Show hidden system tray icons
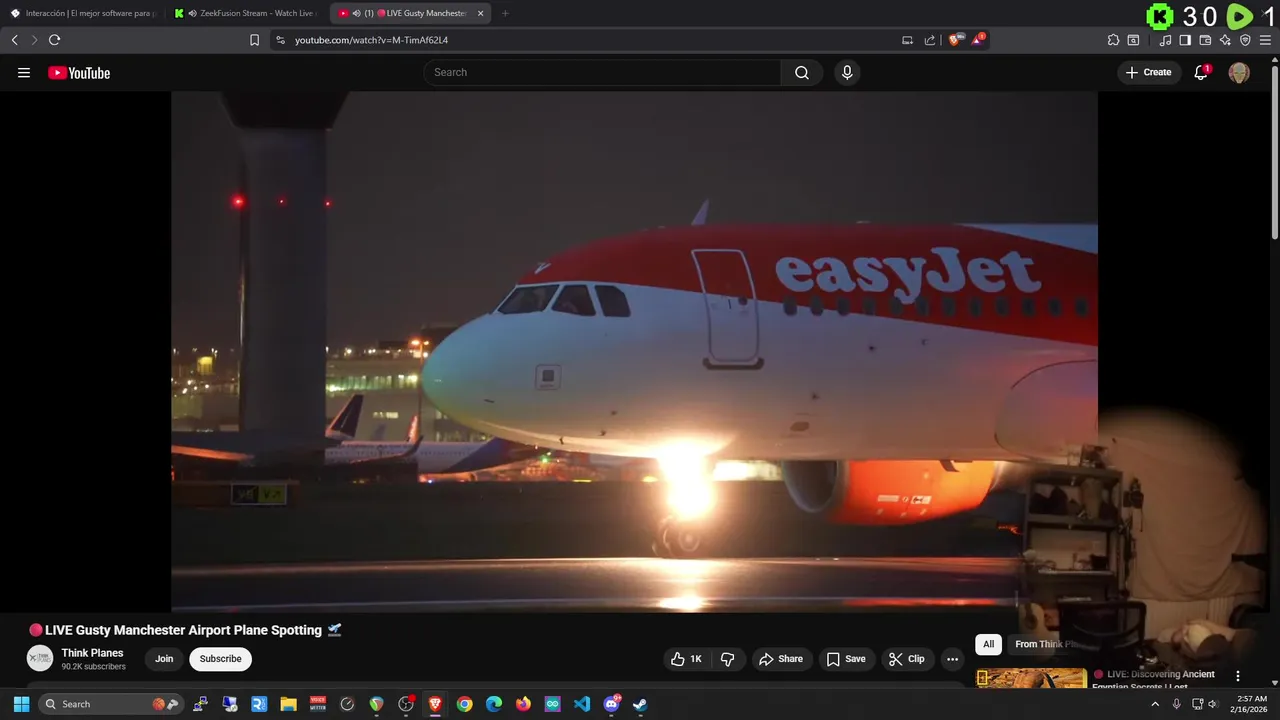 pyautogui.click(x=1155, y=704)
